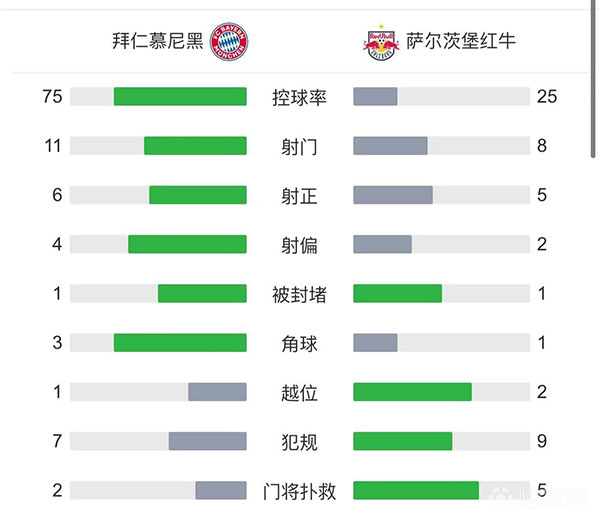The image size is (600, 516).
Task: Click Bayern's green 射偏 bar
Action: tap(187, 244)
